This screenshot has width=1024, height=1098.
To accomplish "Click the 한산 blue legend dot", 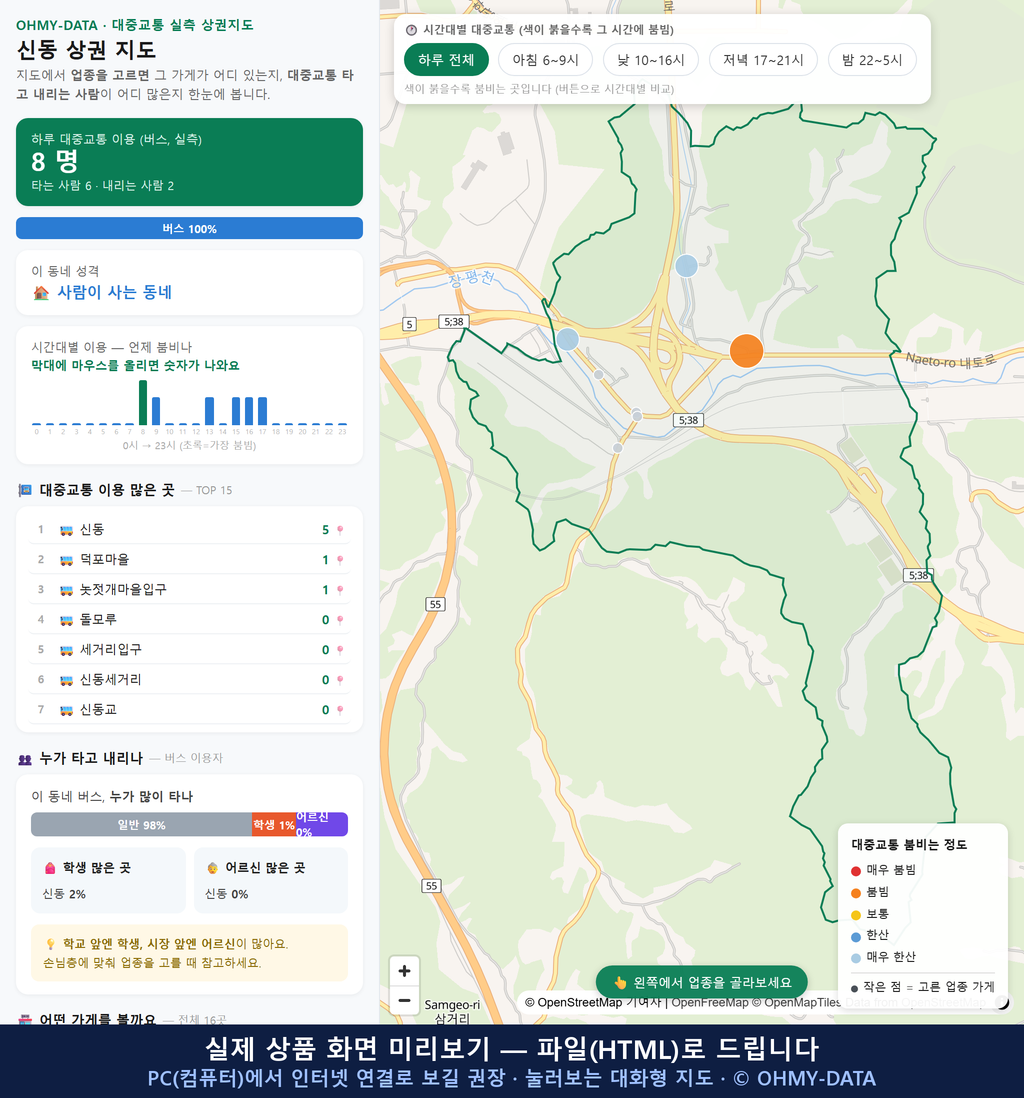I will [x=856, y=936].
